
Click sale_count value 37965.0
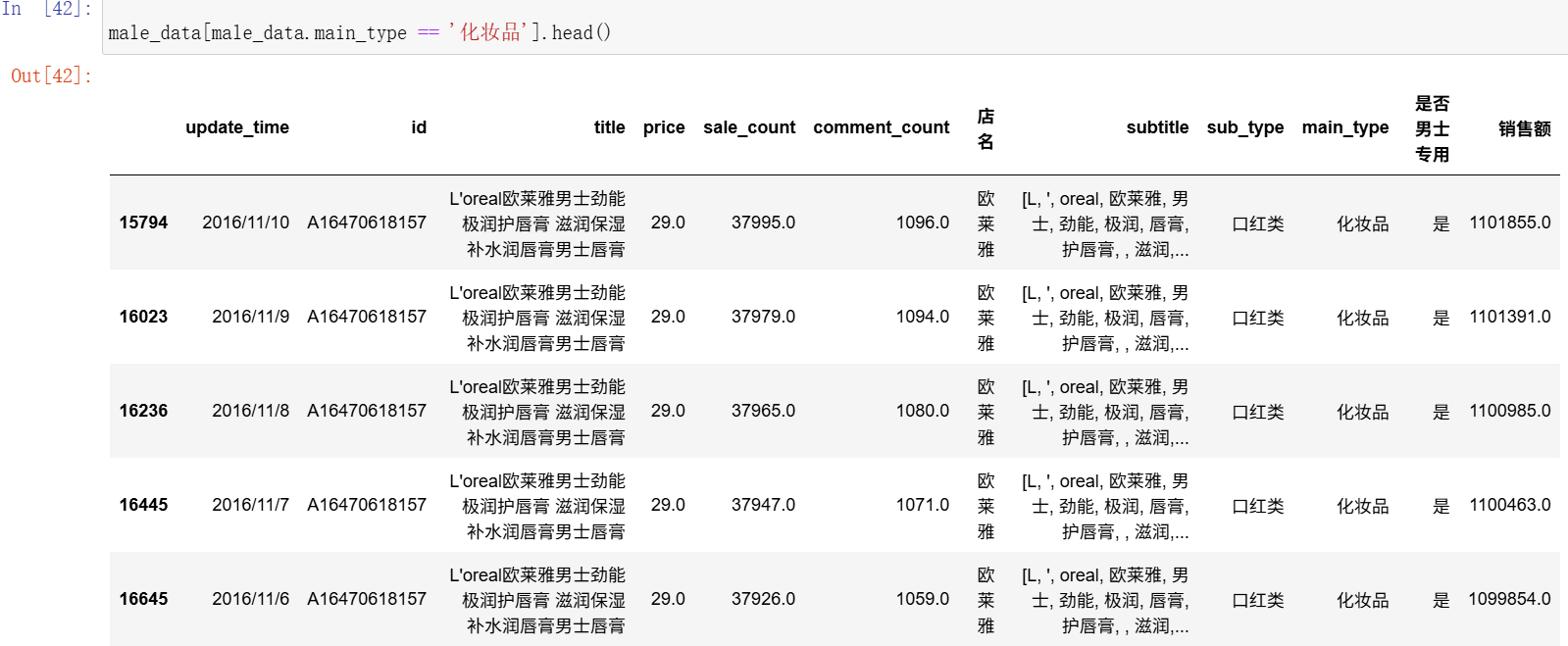pos(763,411)
